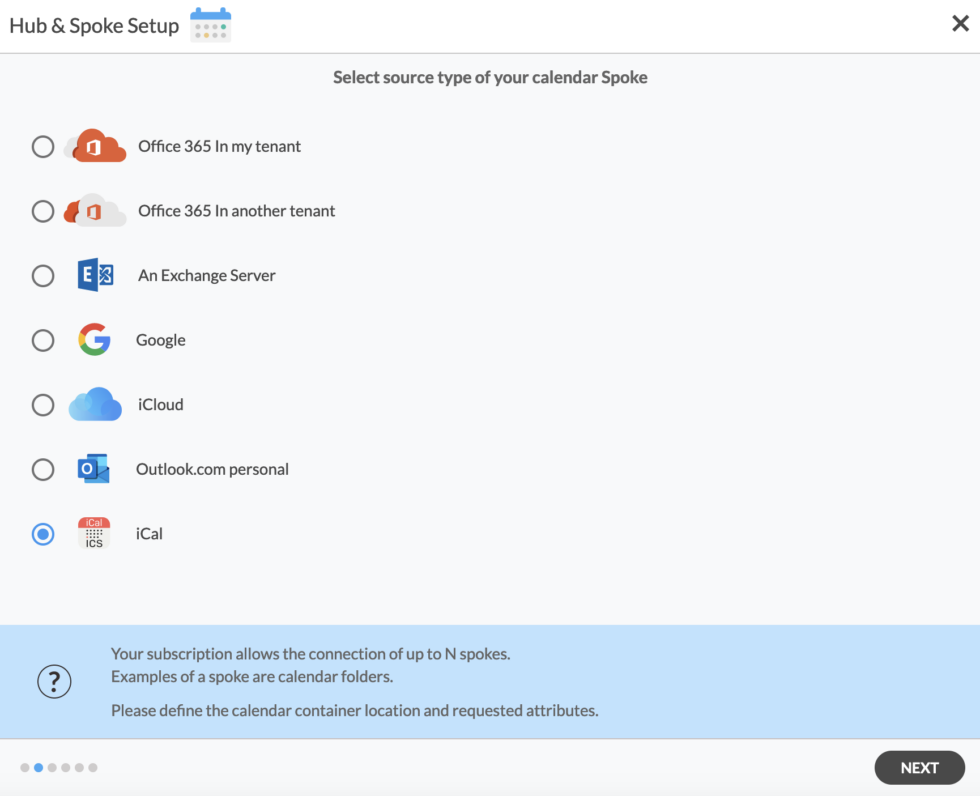
Task: Click the question mark help icon
Action: coord(54,681)
